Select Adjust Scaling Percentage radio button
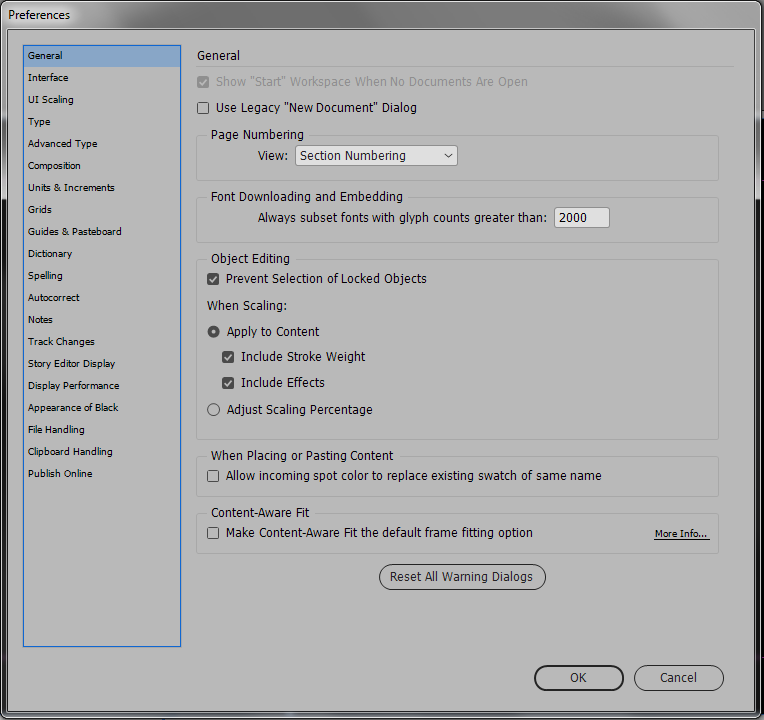The image size is (764, 720). coord(213,410)
